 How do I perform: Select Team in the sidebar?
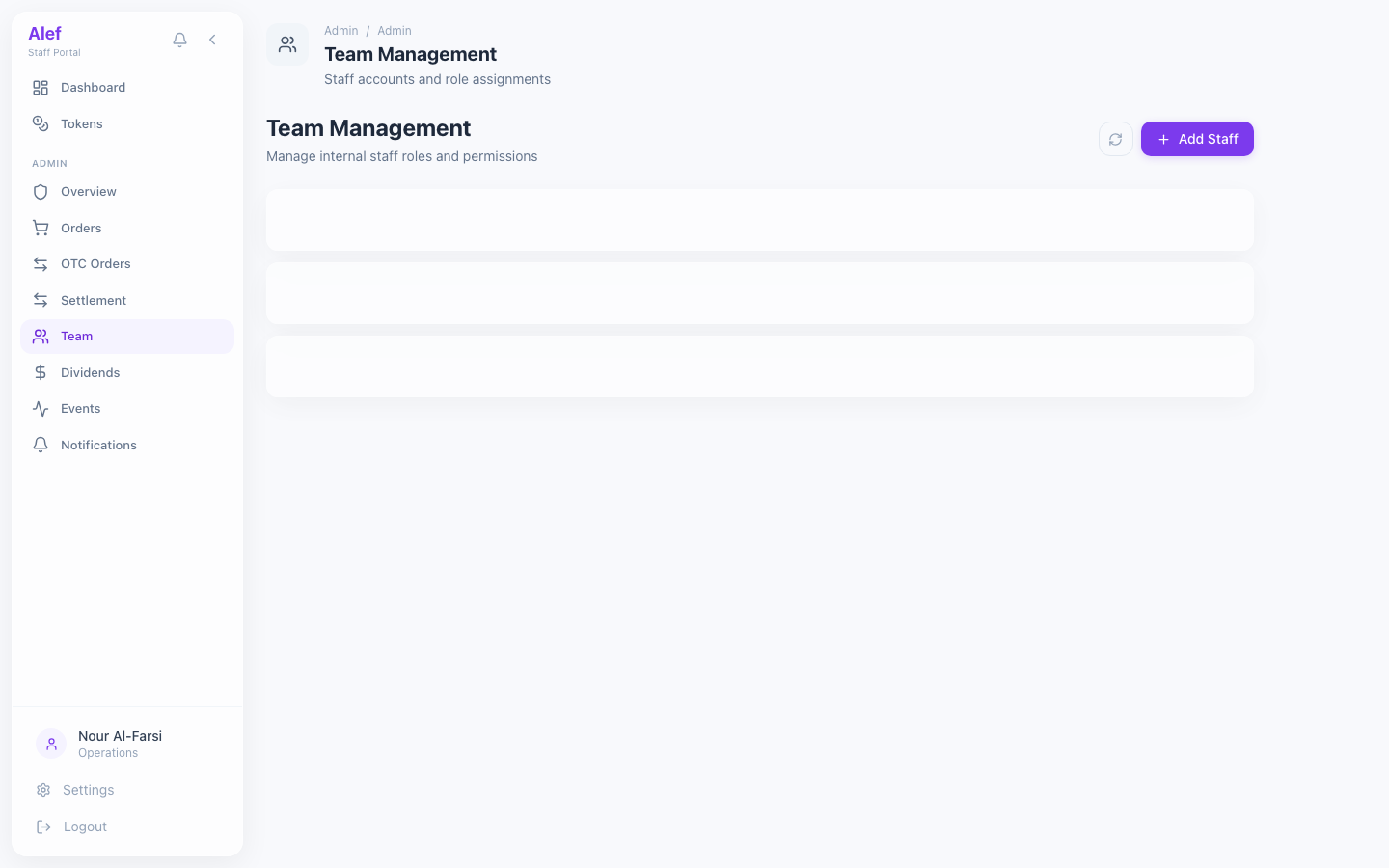tap(76, 336)
